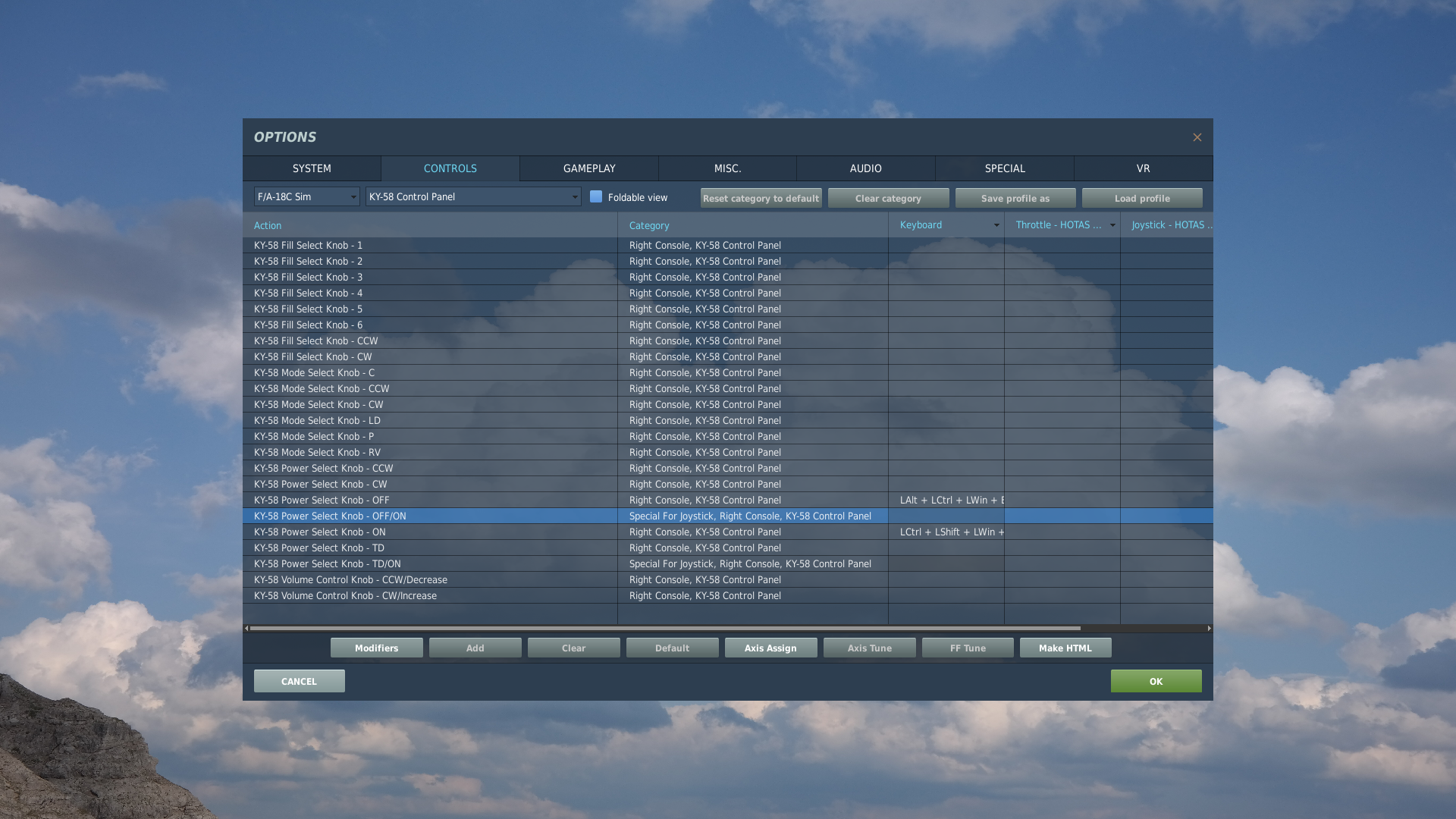Click the CANCEL button
The width and height of the screenshot is (1456, 819).
[300, 681]
